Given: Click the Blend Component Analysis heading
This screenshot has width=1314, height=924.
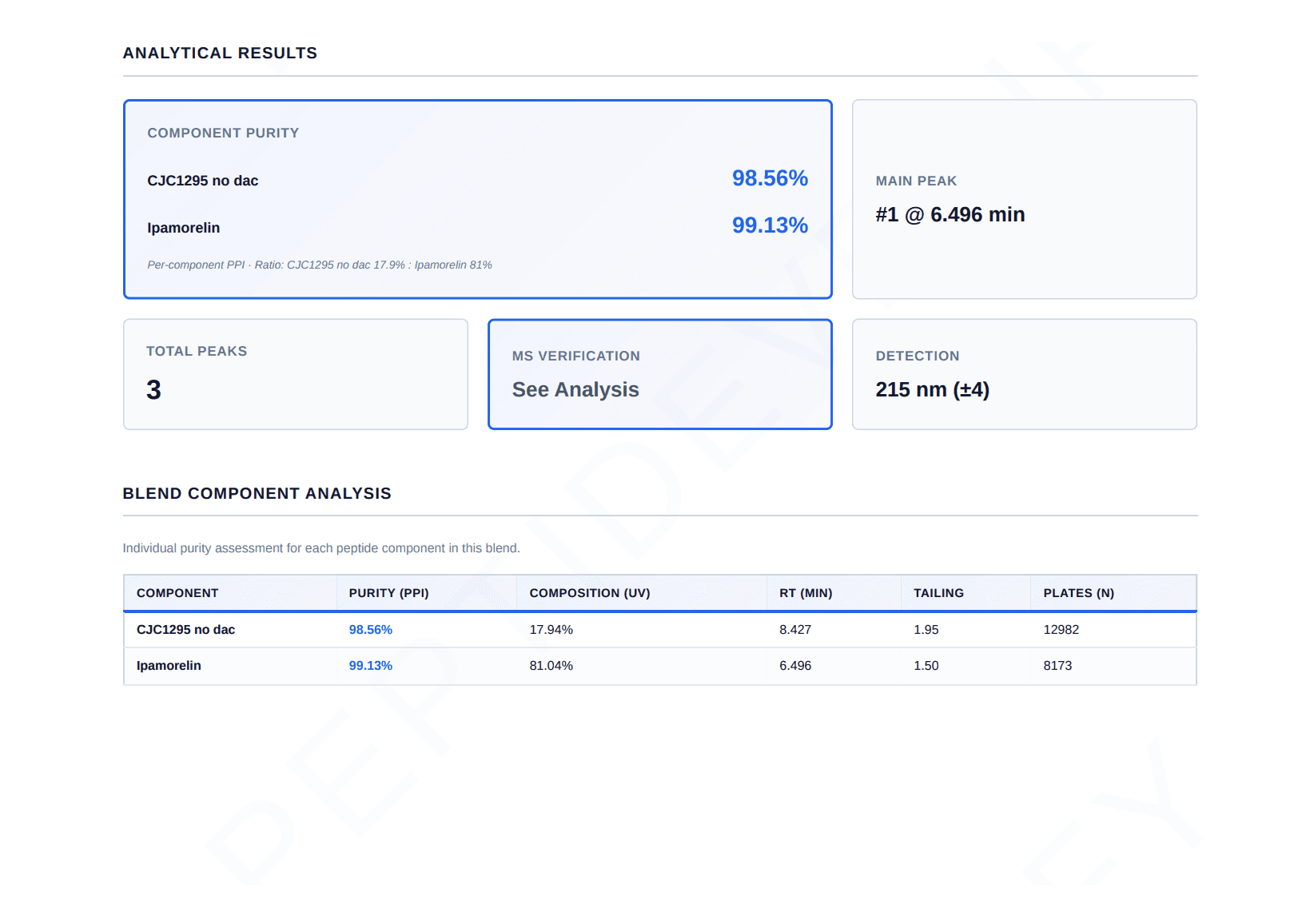Looking at the screenshot, I should (x=257, y=493).
